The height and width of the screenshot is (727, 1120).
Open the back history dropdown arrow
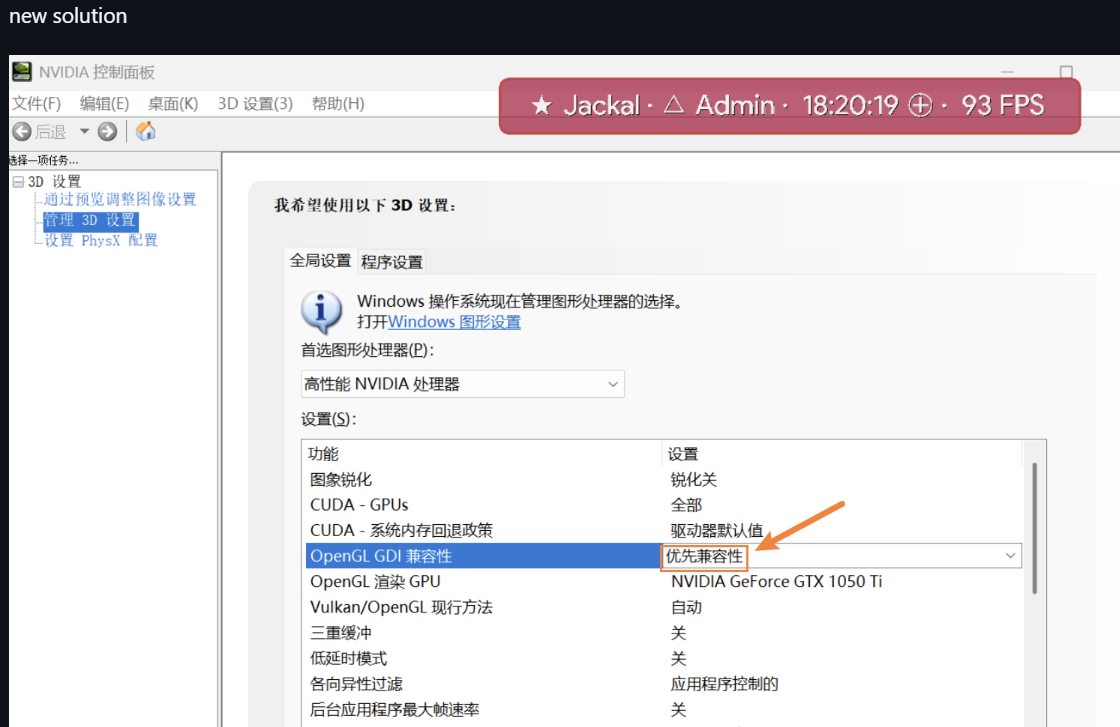(84, 131)
